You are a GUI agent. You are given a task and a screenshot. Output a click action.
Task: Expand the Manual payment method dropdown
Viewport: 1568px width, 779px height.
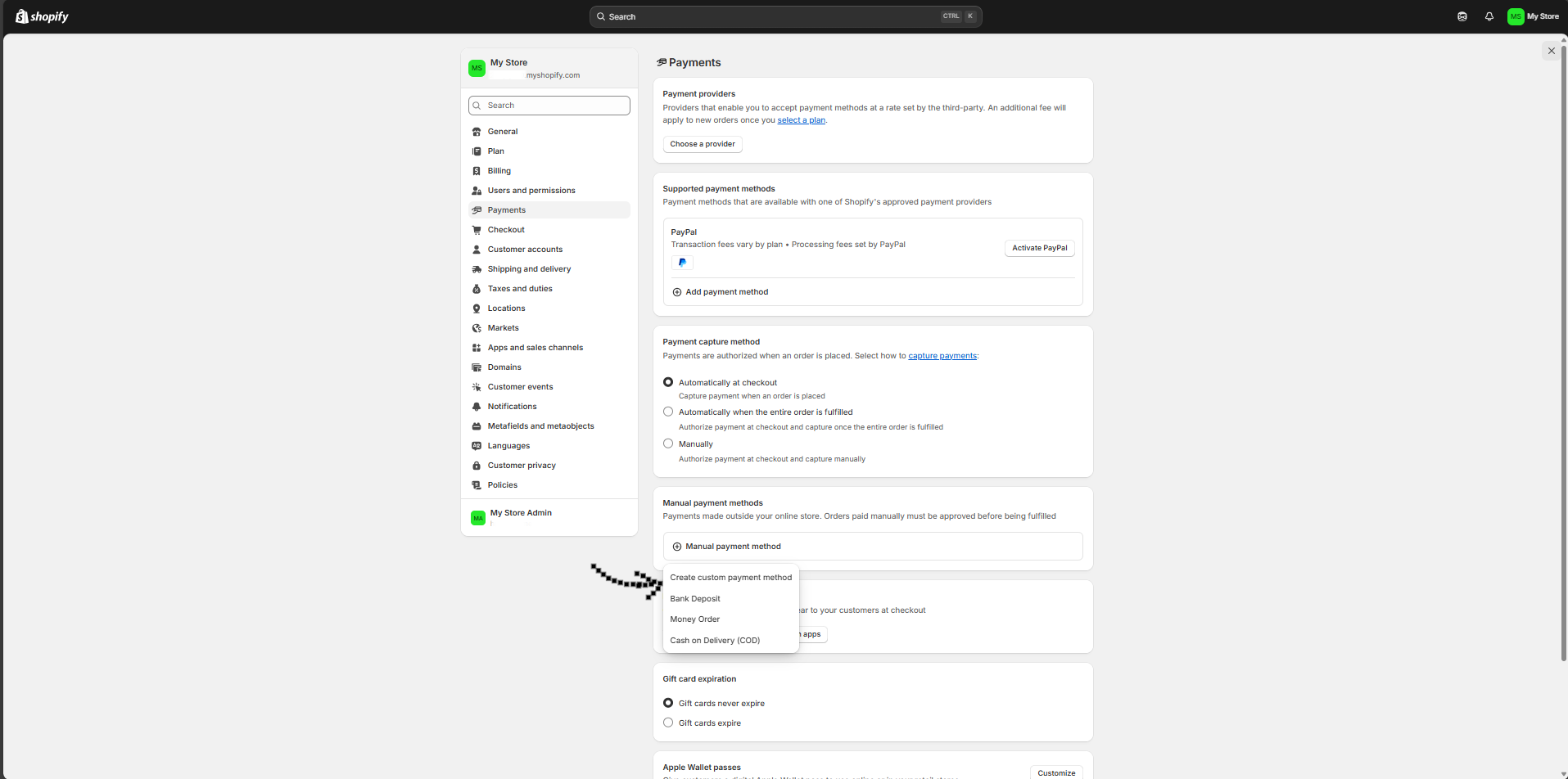872,547
